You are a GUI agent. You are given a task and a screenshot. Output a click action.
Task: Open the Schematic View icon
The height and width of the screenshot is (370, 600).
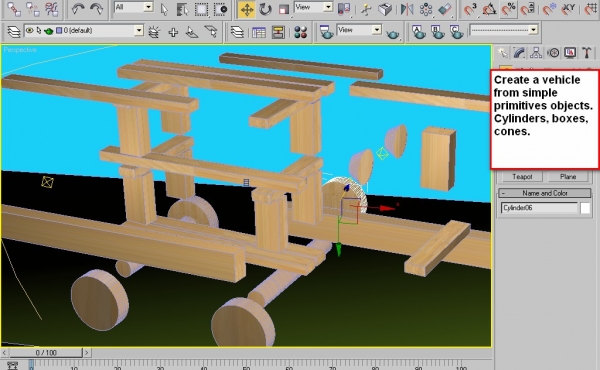278,33
